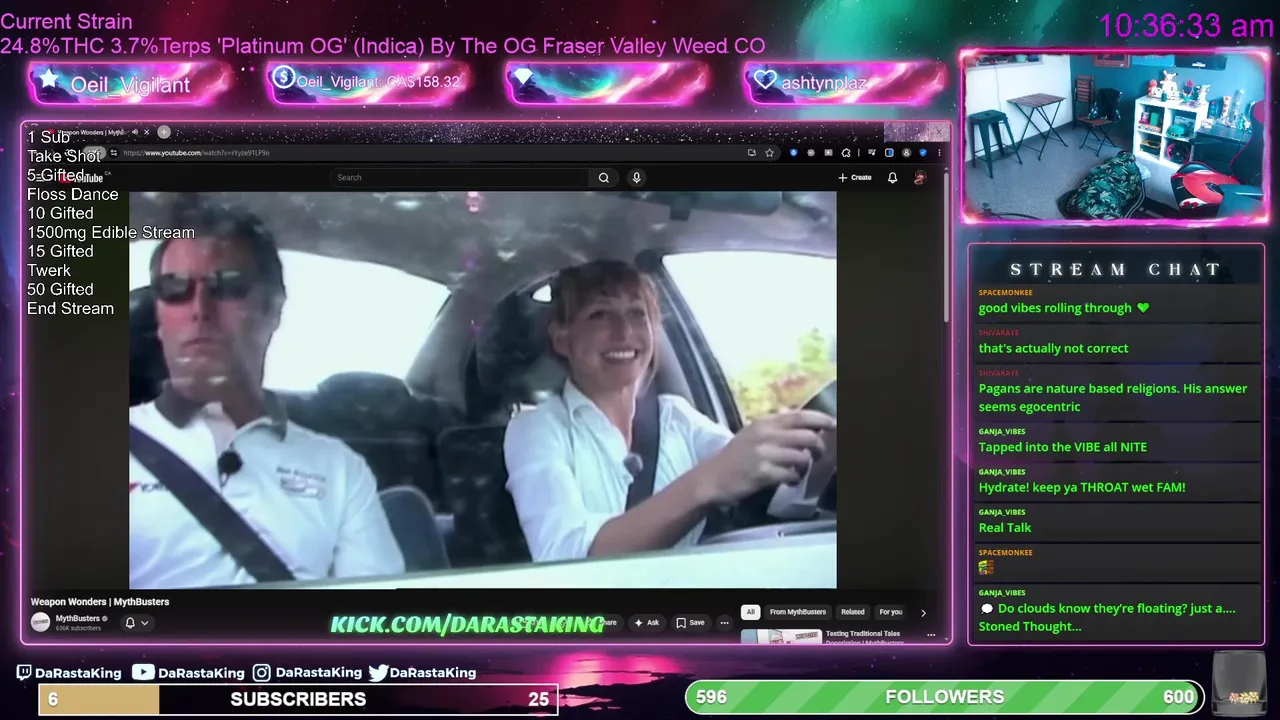Bookmark the page with the star icon
Image resolution: width=1280 pixels, height=720 pixels.
click(769, 153)
